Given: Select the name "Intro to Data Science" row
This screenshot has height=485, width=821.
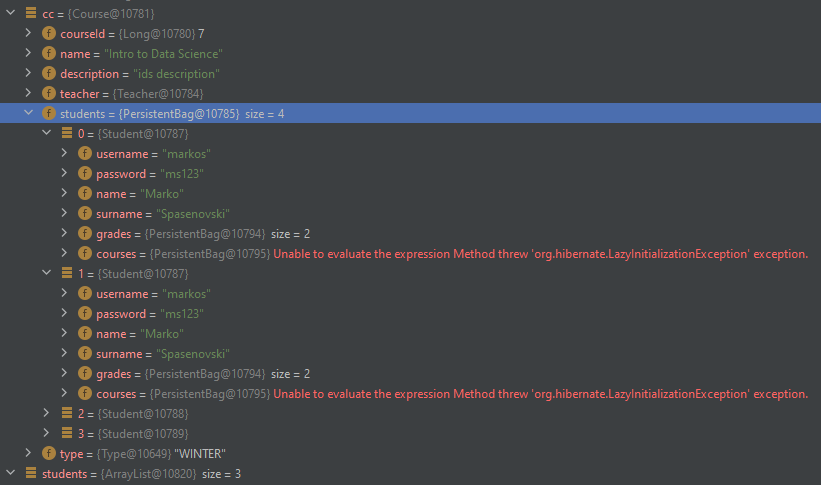Looking at the screenshot, I should pyautogui.click(x=410, y=54).
